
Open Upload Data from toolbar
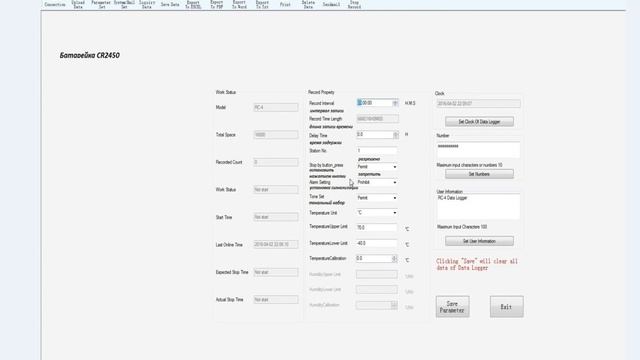click(78, 4)
